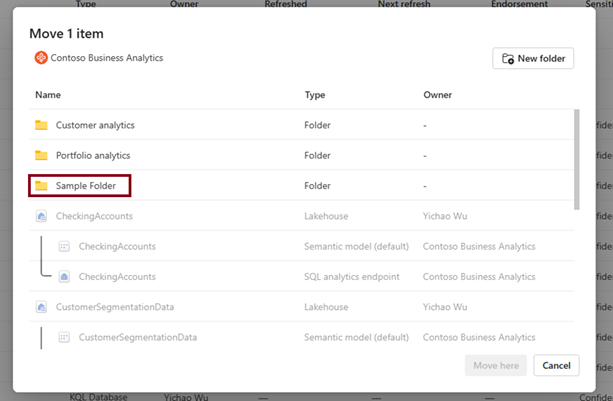Open the Customer analytics folder
The height and width of the screenshot is (401, 613).
click(x=95, y=125)
